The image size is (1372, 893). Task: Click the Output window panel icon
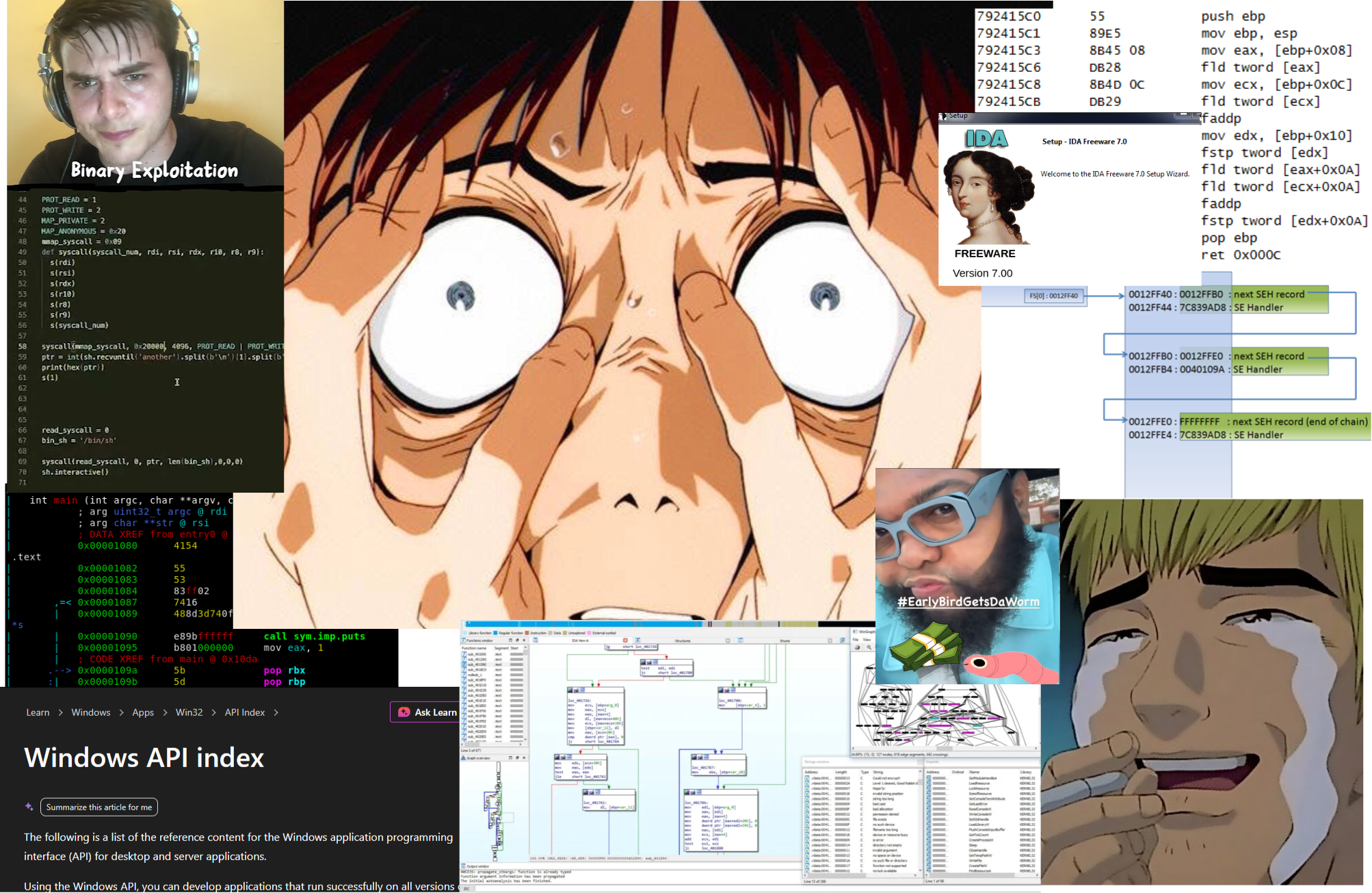click(463, 866)
